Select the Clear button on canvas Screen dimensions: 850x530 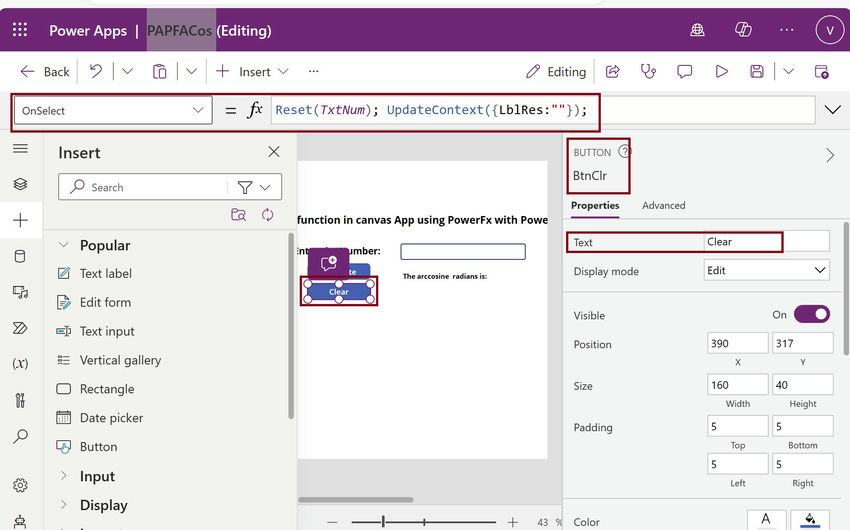[x=339, y=292]
